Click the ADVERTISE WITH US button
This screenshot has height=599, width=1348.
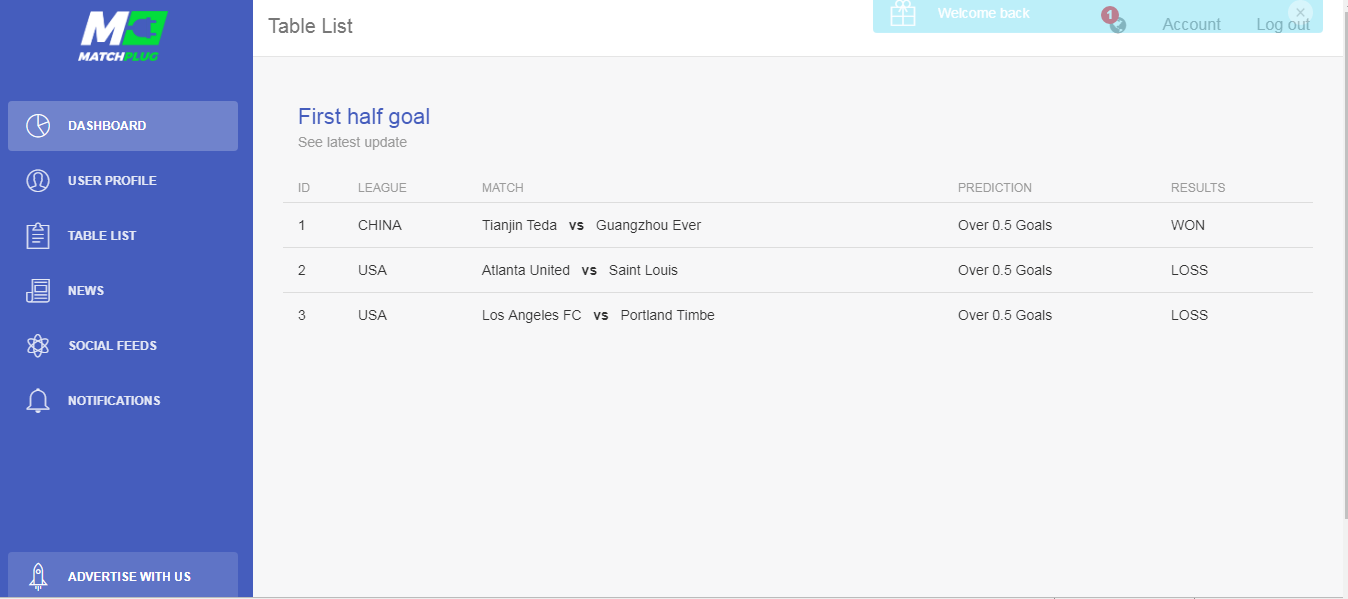(123, 576)
